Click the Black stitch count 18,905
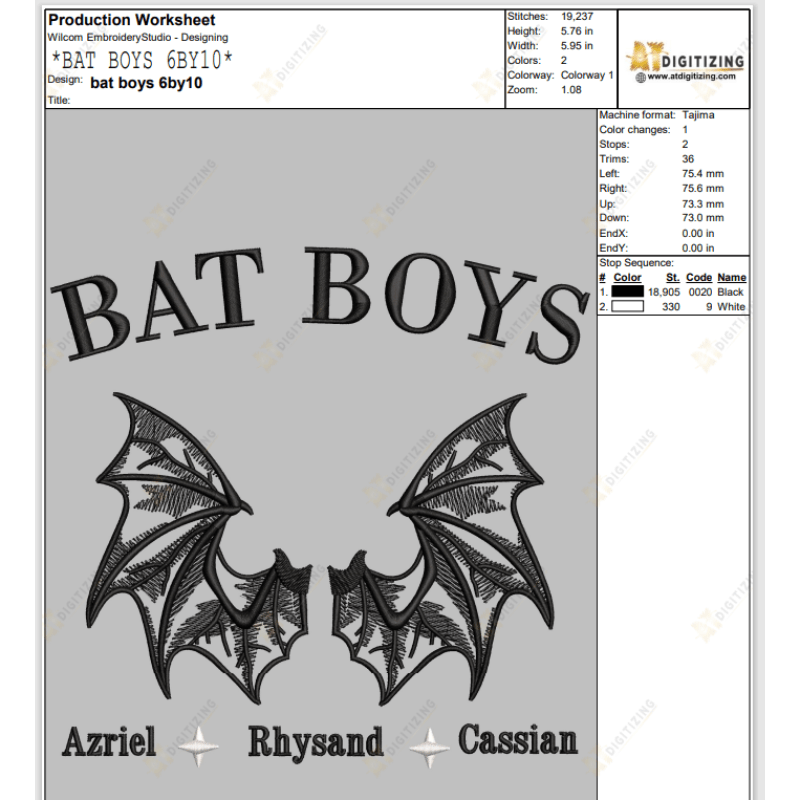Screen dimensions: 800x800 point(664,292)
